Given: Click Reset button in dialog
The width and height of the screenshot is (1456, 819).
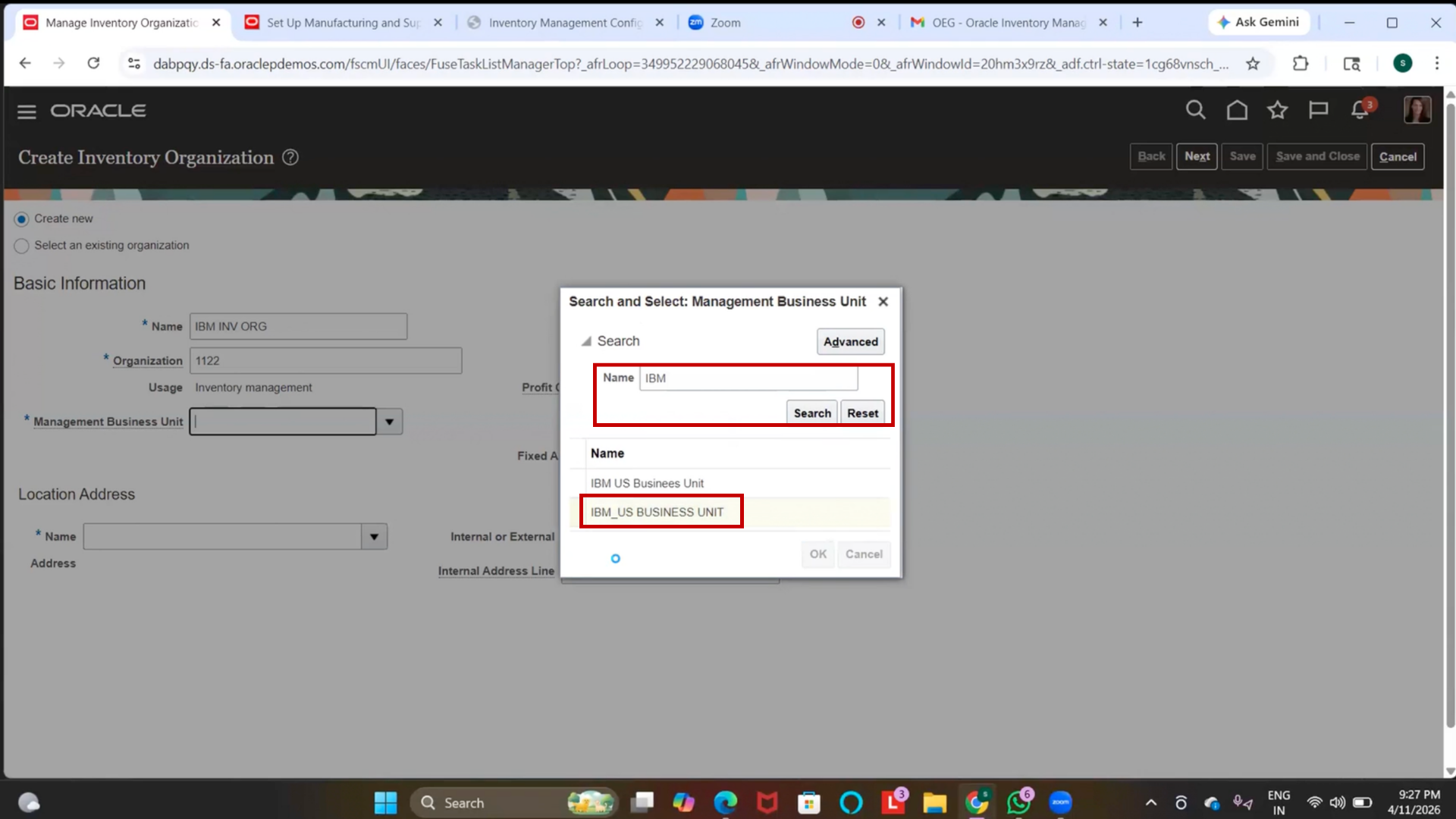Looking at the screenshot, I should pyautogui.click(x=862, y=413).
